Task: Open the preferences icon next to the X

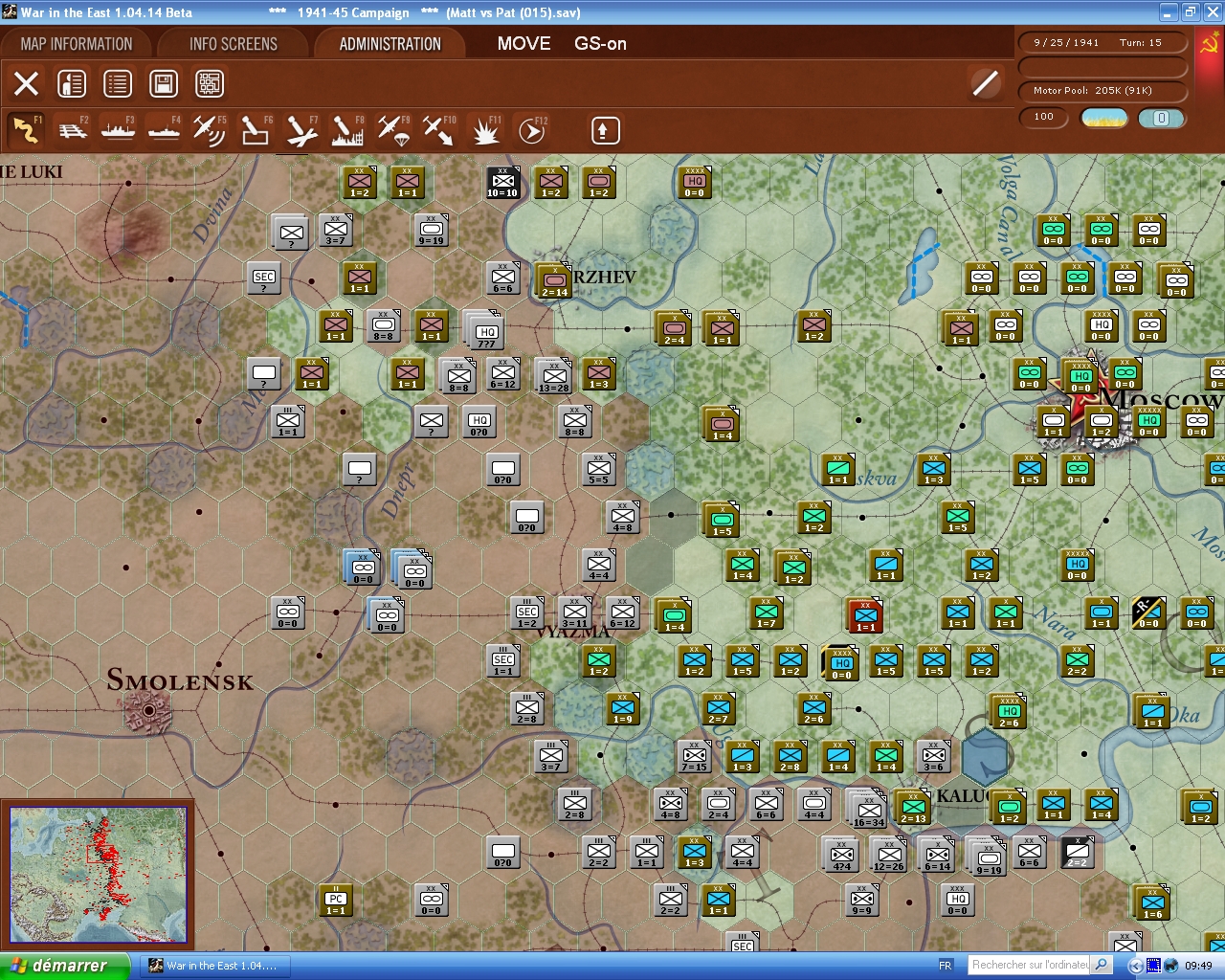Action: pyautogui.click(x=72, y=83)
